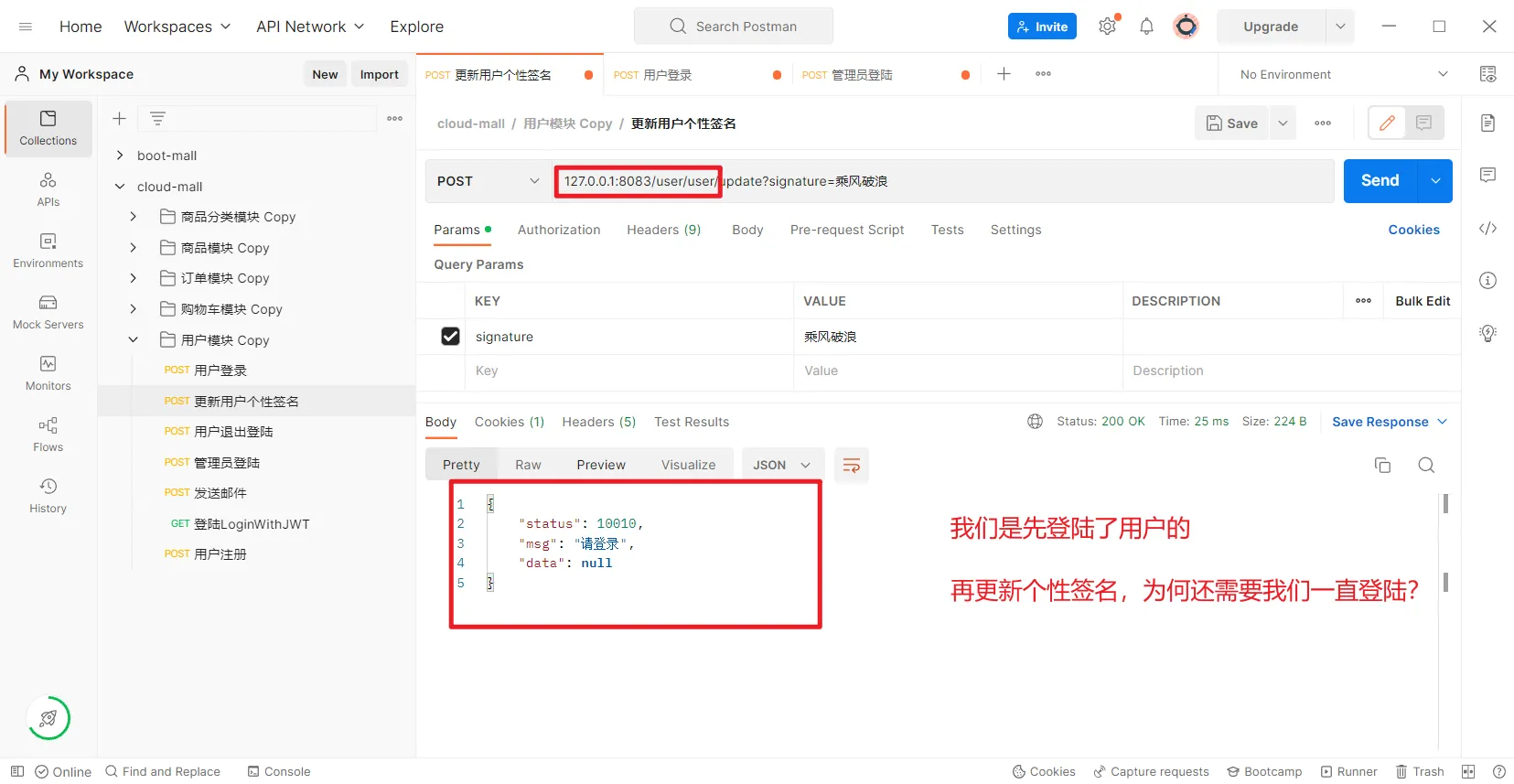
Task: Collapse the 用户模块 Copy folder
Action: [x=134, y=340]
